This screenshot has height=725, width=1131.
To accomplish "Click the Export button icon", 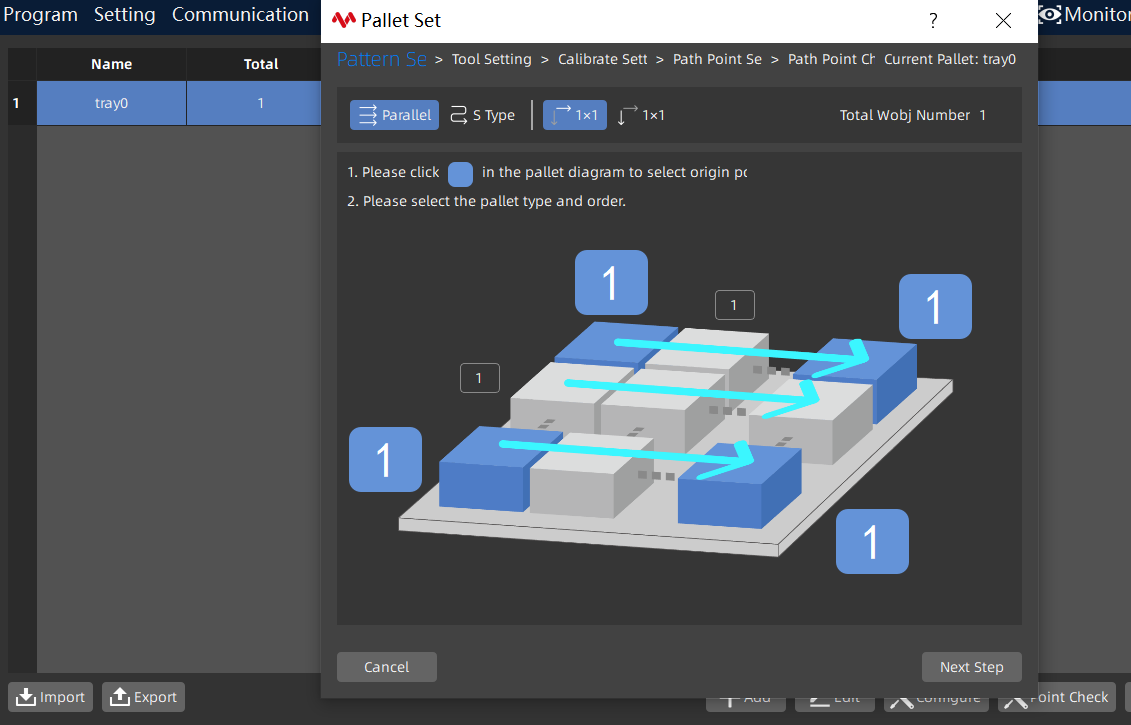I will coord(120,697).
